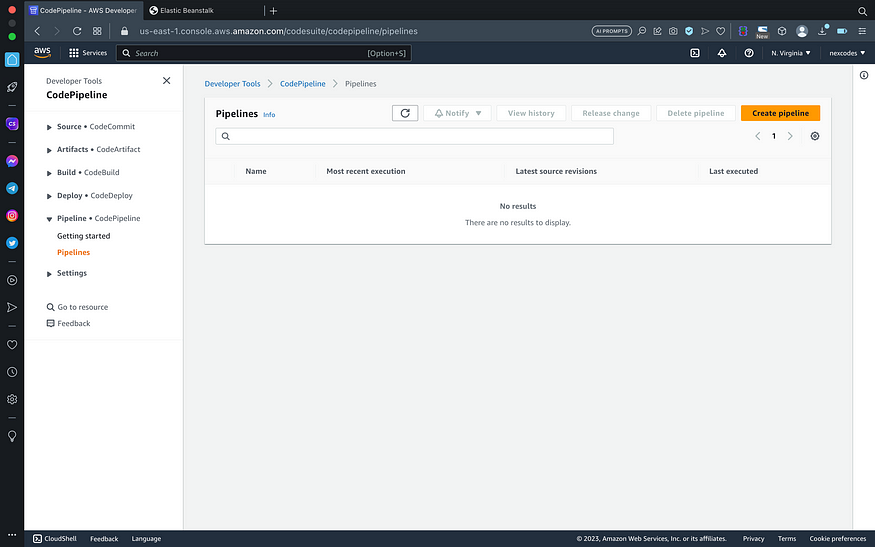This screenshot has height=547, width=875.
Task: Go back in browser navigation
Action: 37,31
